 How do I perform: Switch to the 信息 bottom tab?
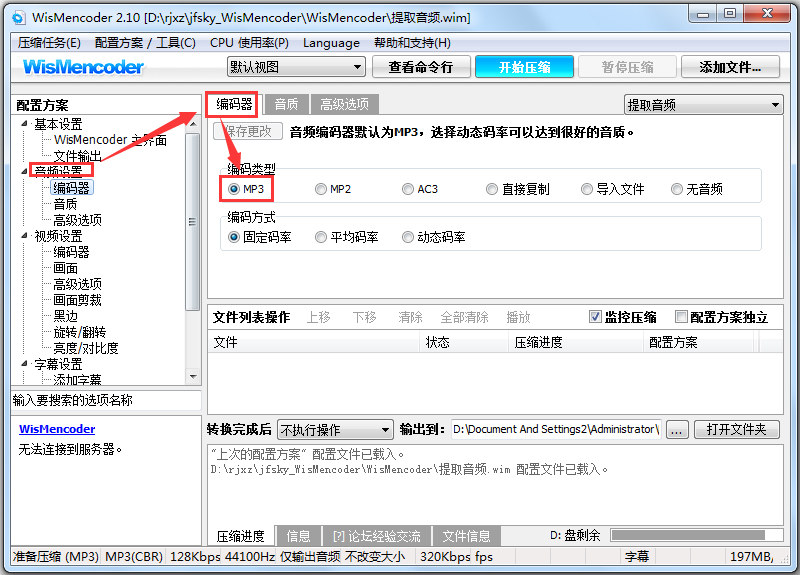tap(298, 536)
